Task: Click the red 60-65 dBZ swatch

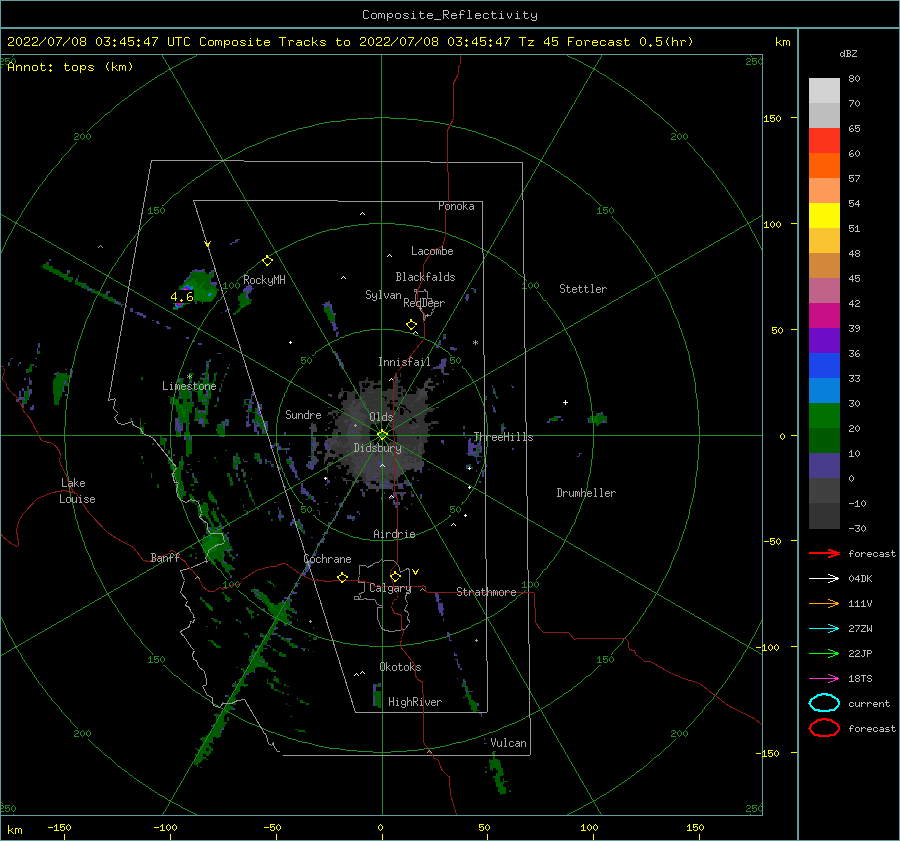Action: tap(824, 141)
